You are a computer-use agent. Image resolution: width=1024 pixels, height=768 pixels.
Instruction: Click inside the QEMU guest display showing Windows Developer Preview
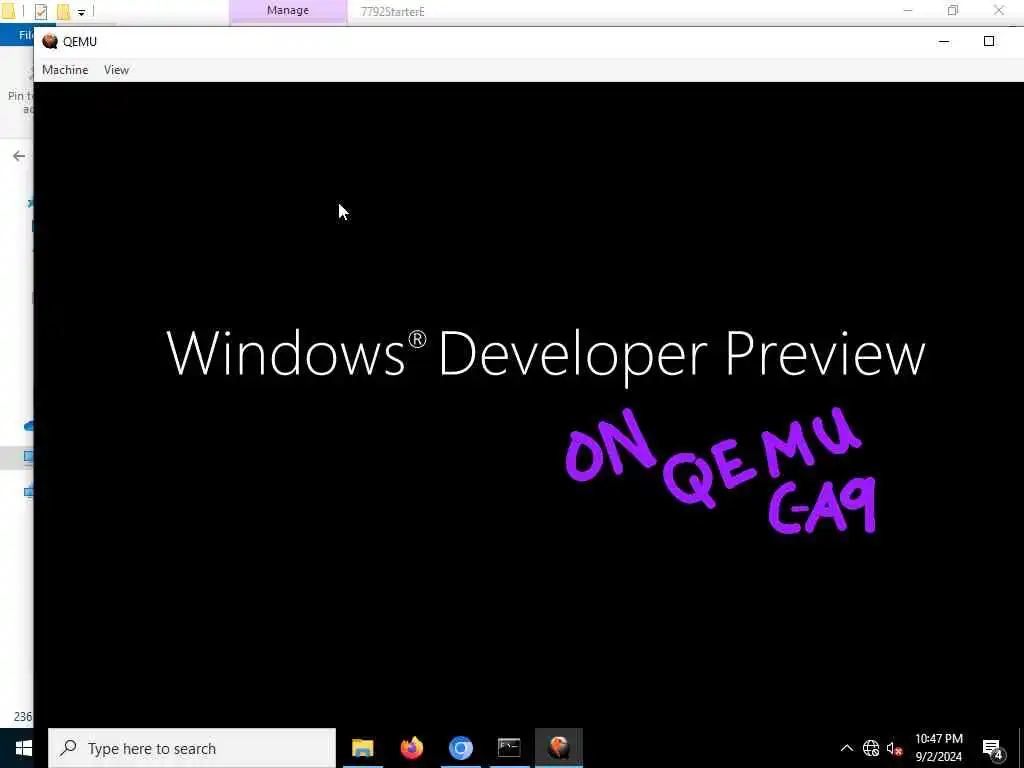[528, 405]
